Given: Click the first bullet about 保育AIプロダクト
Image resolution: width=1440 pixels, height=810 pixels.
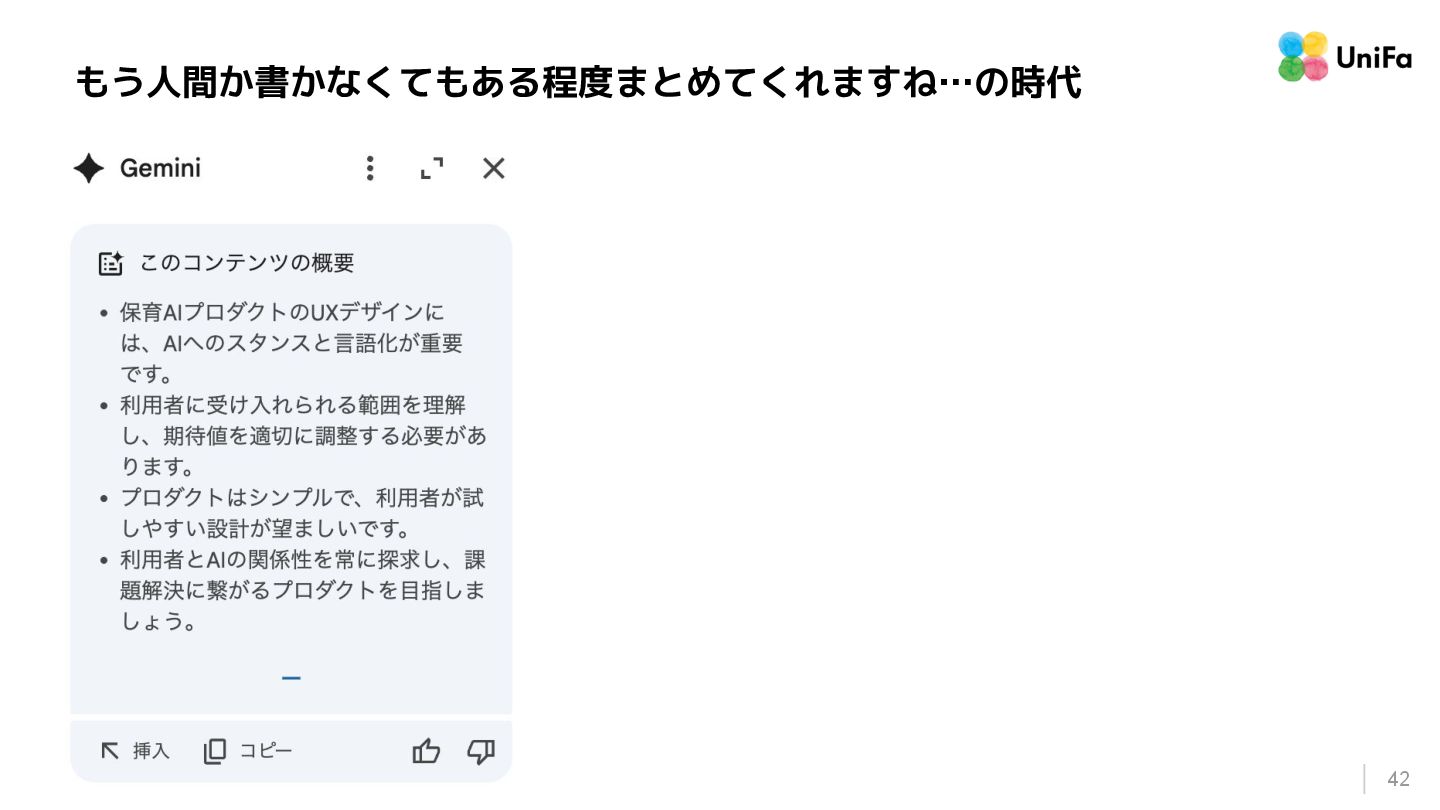Looking at the screenshot, I should [x=291, y=344].
